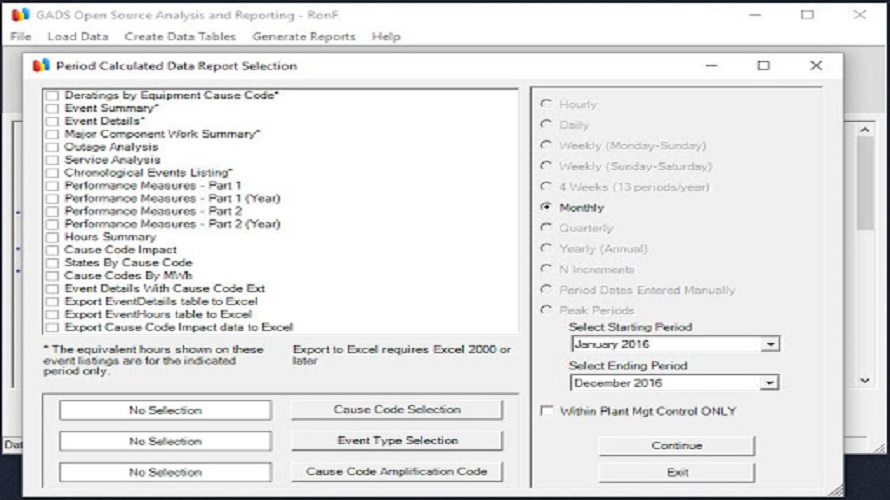Open the Generate Reports menu
Image resolution: width=890 pixels, height=500 pixels.
click(303, 36)
